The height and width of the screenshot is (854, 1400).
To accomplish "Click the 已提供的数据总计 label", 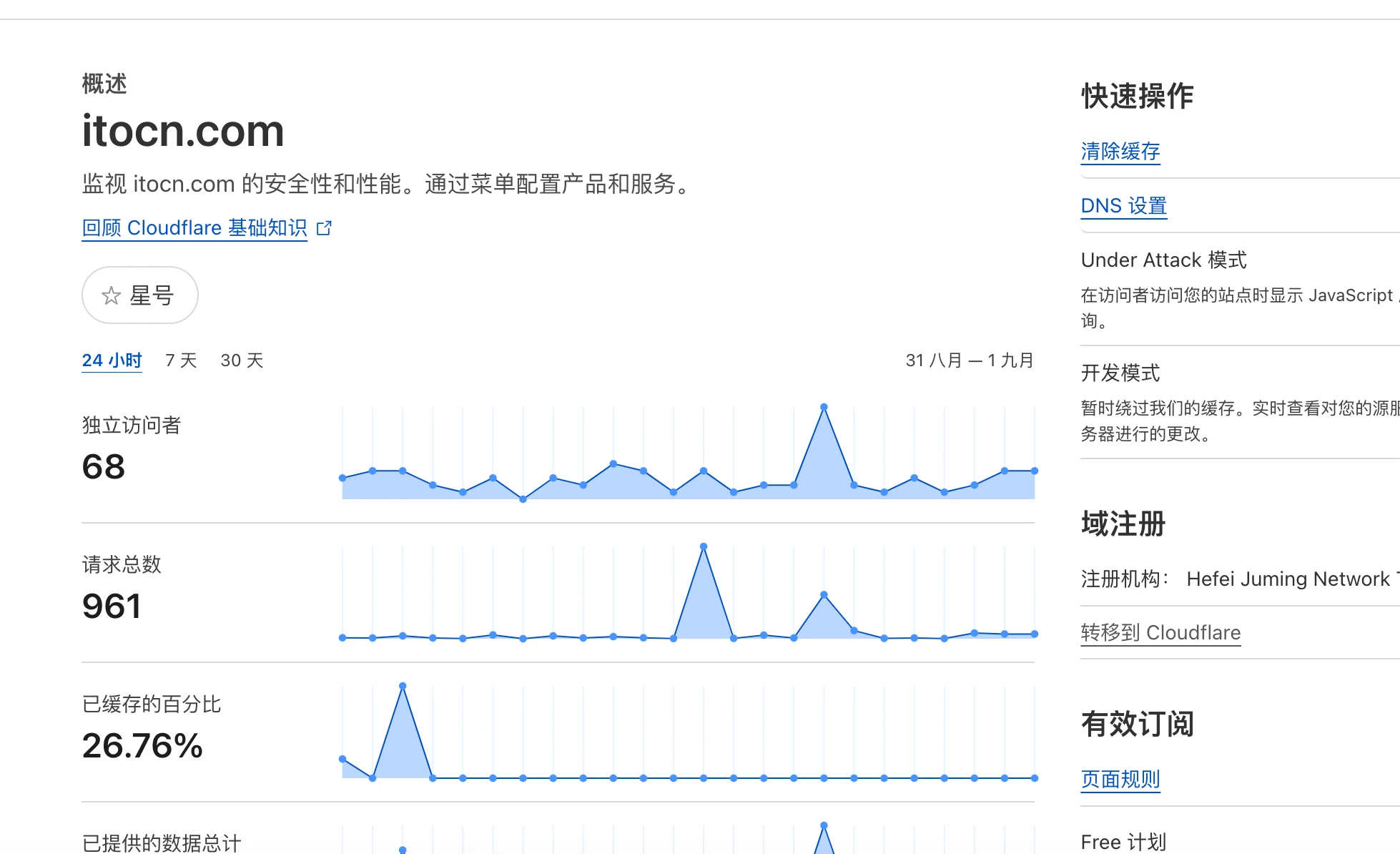I will (x=162, y=843).
